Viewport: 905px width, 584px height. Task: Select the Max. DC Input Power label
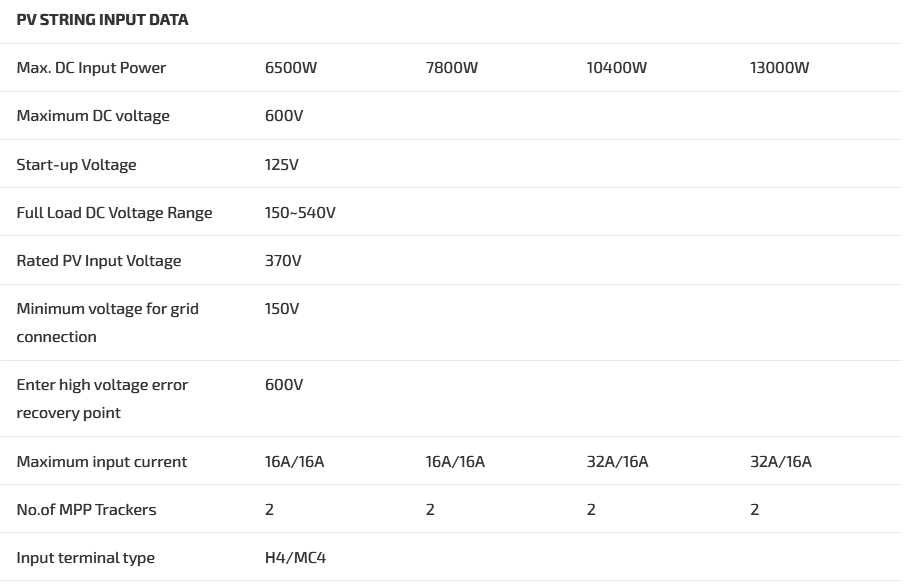click(91, 68)
